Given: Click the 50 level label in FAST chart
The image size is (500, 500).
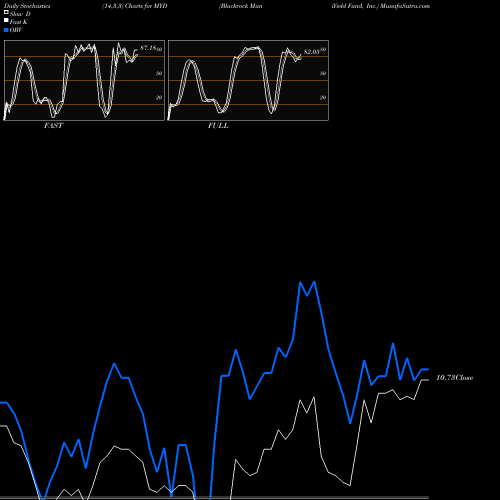Looking at the screenshot, I should click(x=159, y=73).
